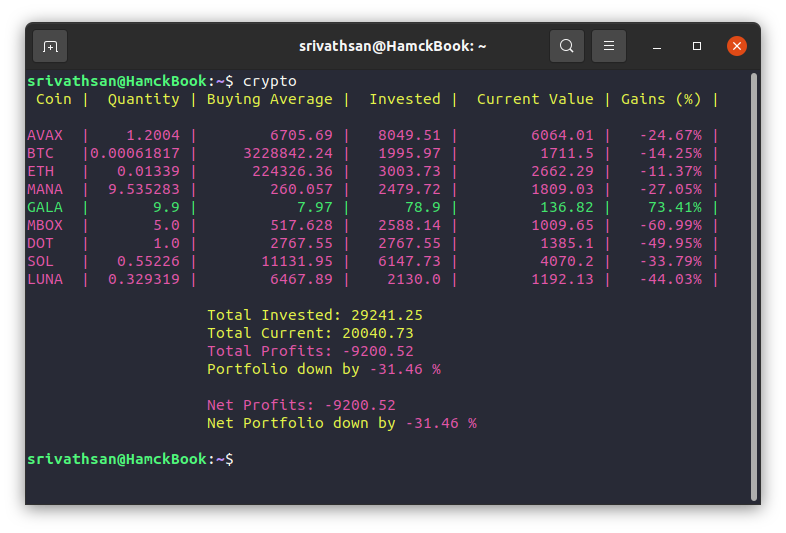Screen dimensions: 786x533
Task: Click the terminal vertical scrollbar
Action: [753, 286]
